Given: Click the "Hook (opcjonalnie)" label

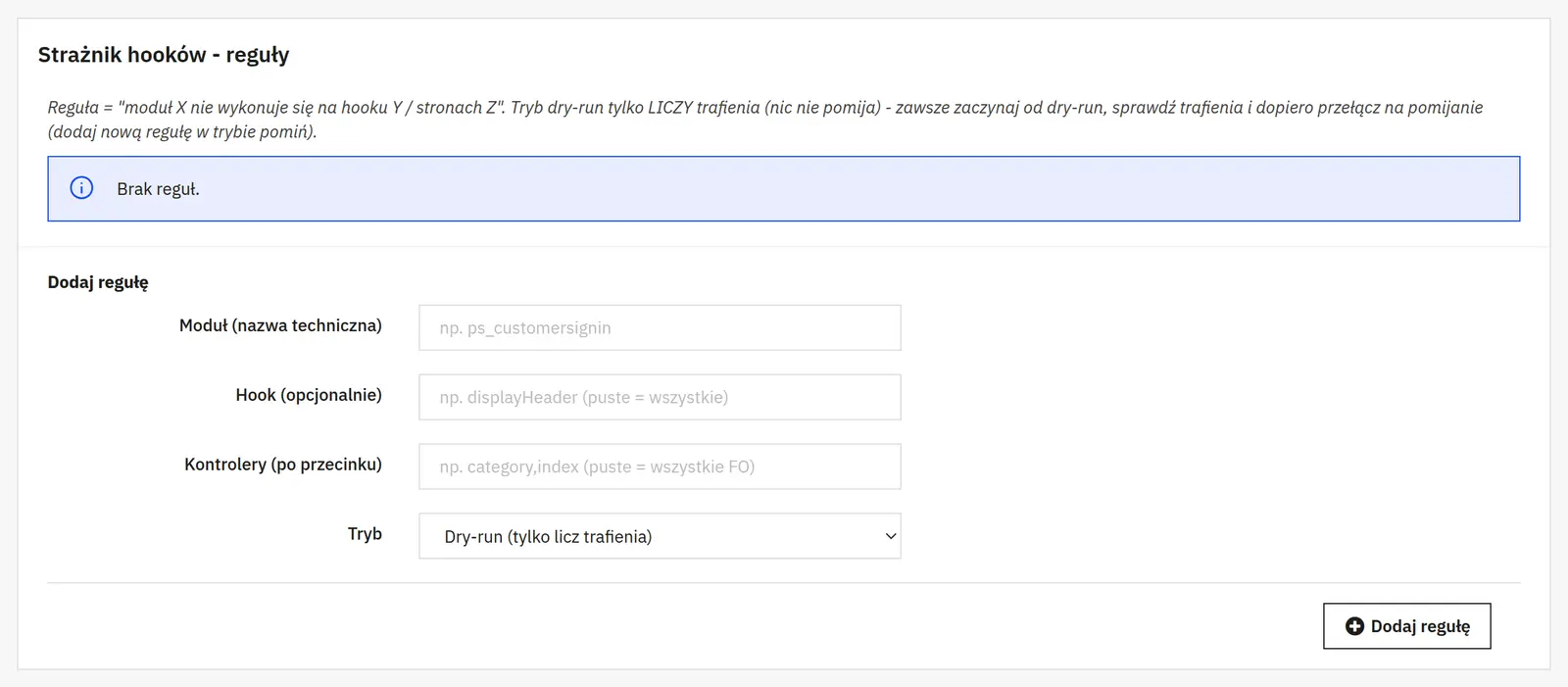Looking at the screenshot, I should [x=309, y=395].
